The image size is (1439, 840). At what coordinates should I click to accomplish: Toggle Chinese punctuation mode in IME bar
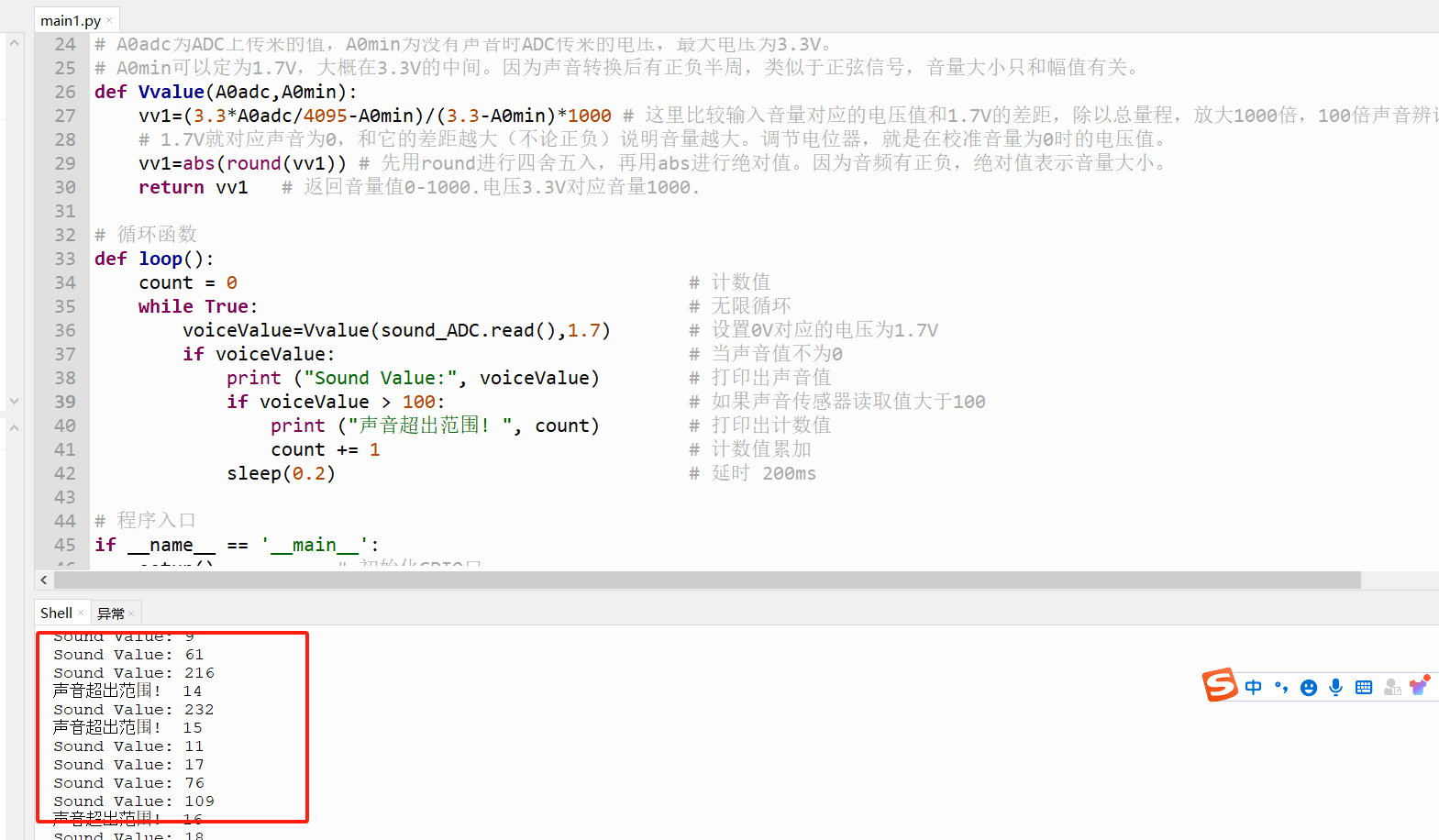[x=1281, y=687]
